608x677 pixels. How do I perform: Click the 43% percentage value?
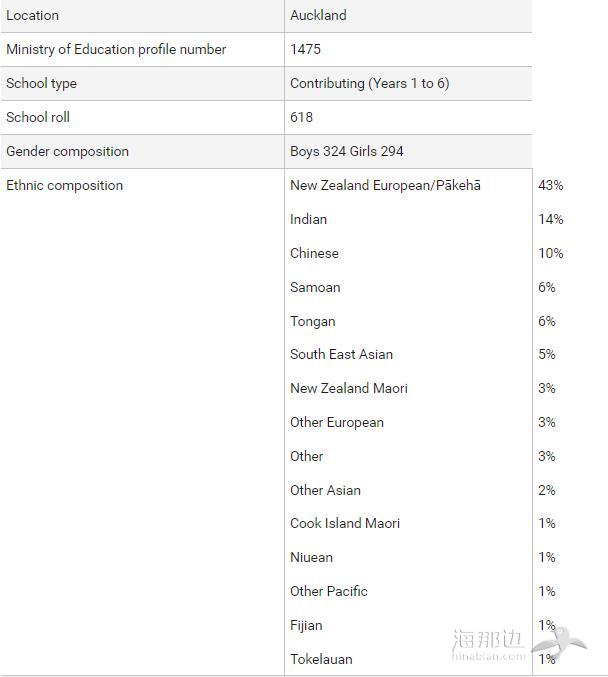click(x=551, y=185)
